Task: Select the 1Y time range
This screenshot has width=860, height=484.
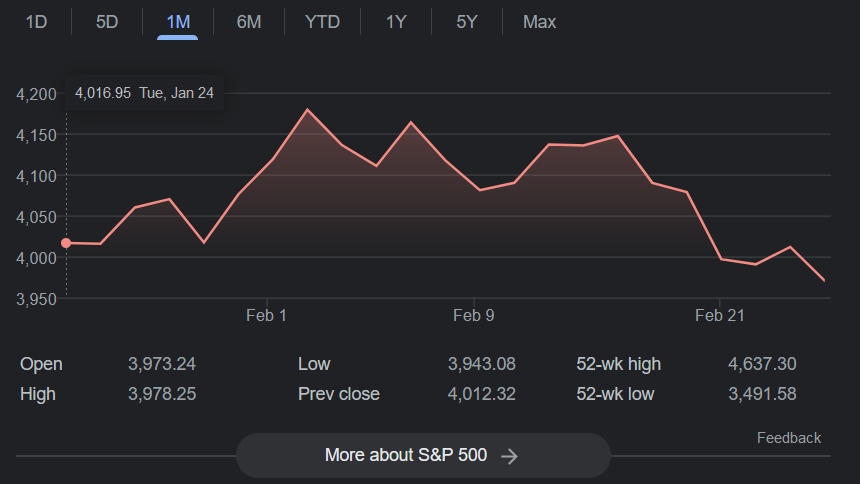Action: pos(396,22)
